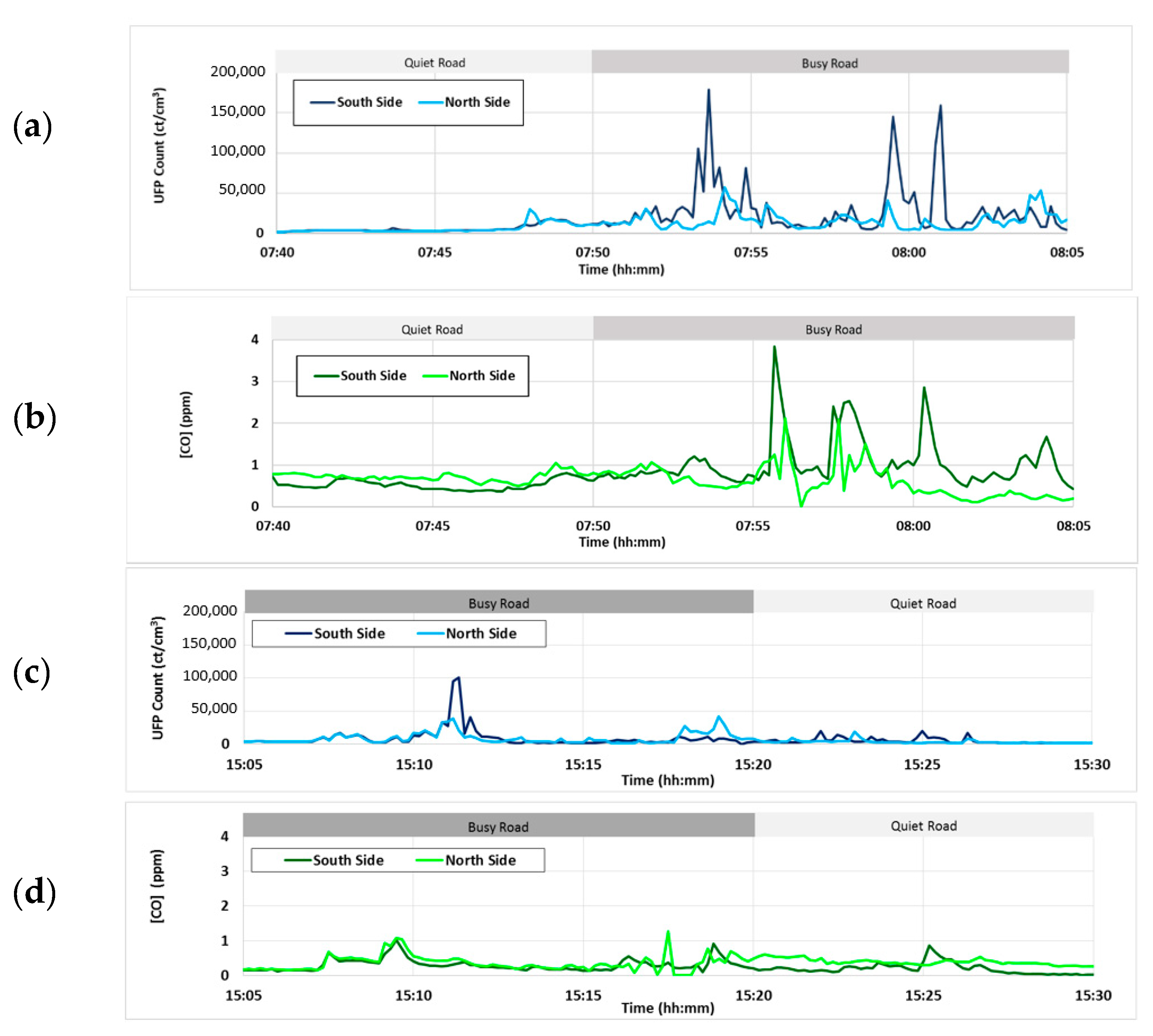Click the dark green South Side legend line in chart (b)
Screen dimensions: 1153x1036
(326, 376)
